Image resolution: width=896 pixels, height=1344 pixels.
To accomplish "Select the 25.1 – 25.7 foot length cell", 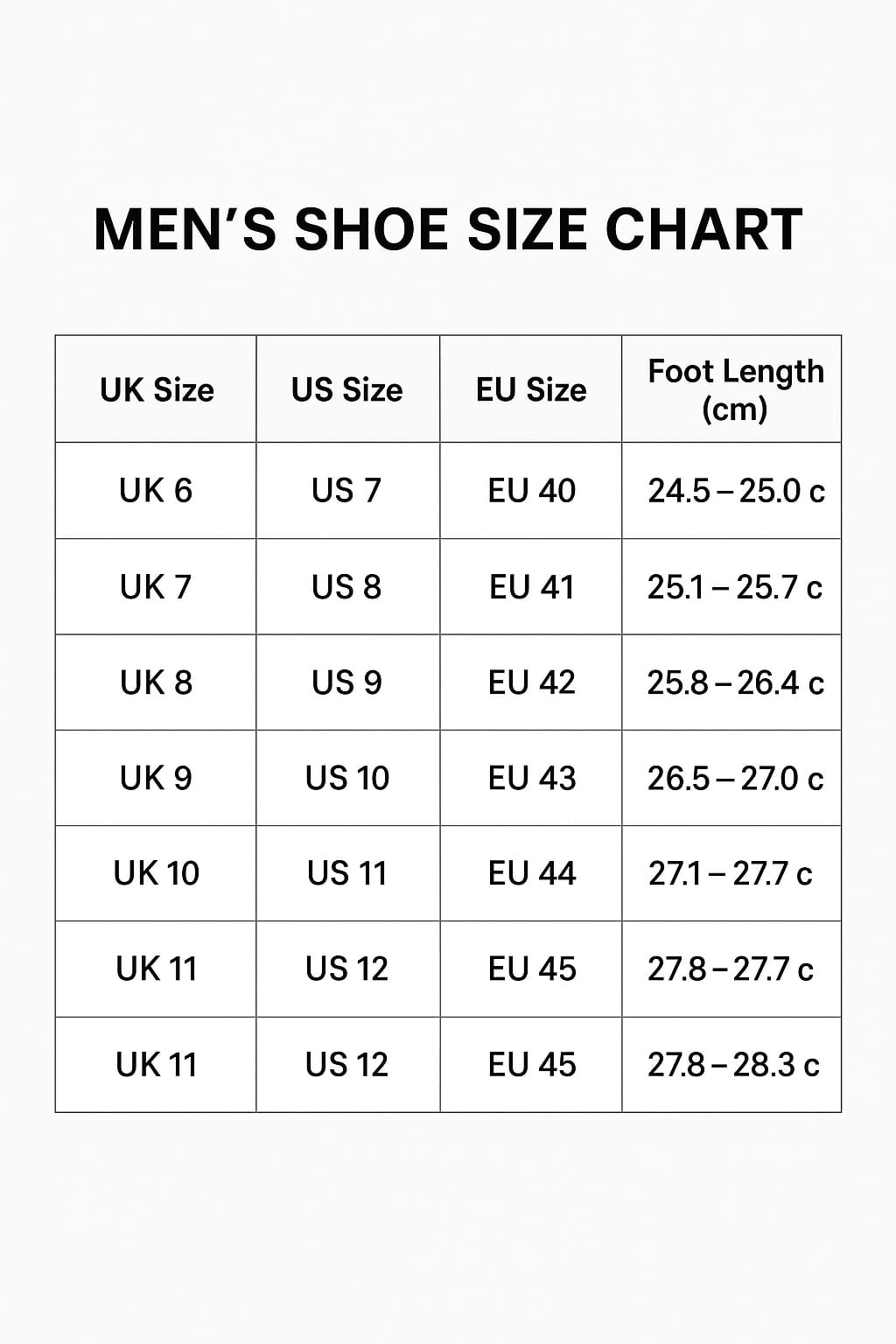I will tap(735, 587).
